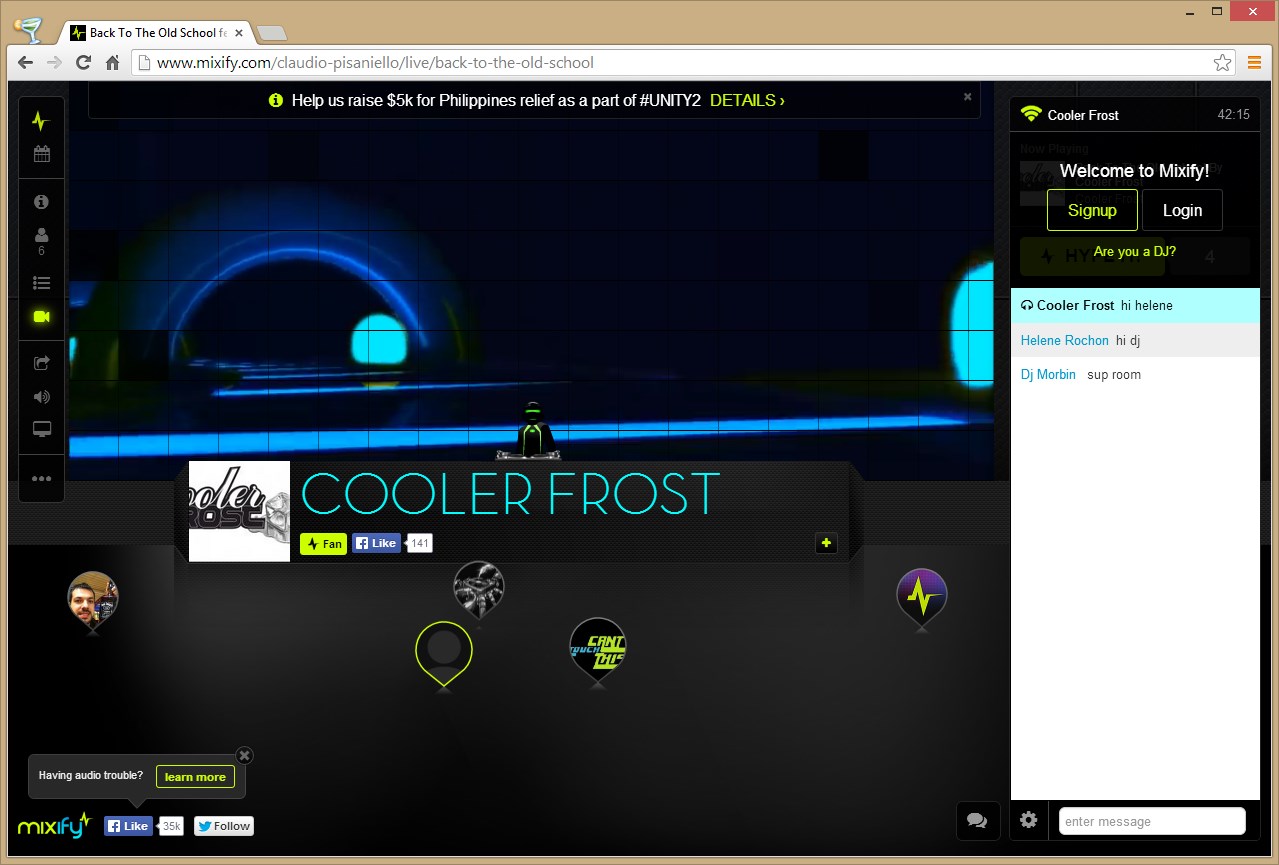Click the Cooler Frost title in chat header

[1083, 115]
